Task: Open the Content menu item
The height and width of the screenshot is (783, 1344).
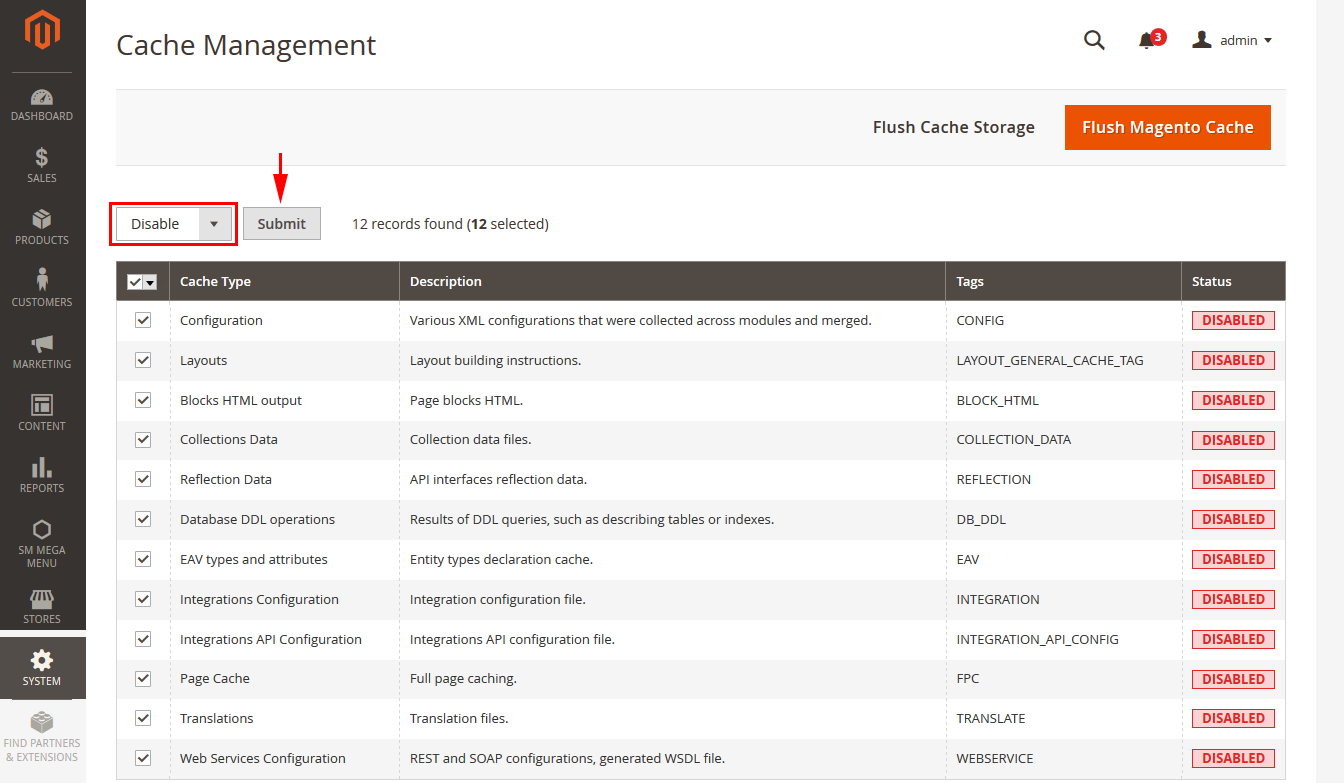Action: 42,411
